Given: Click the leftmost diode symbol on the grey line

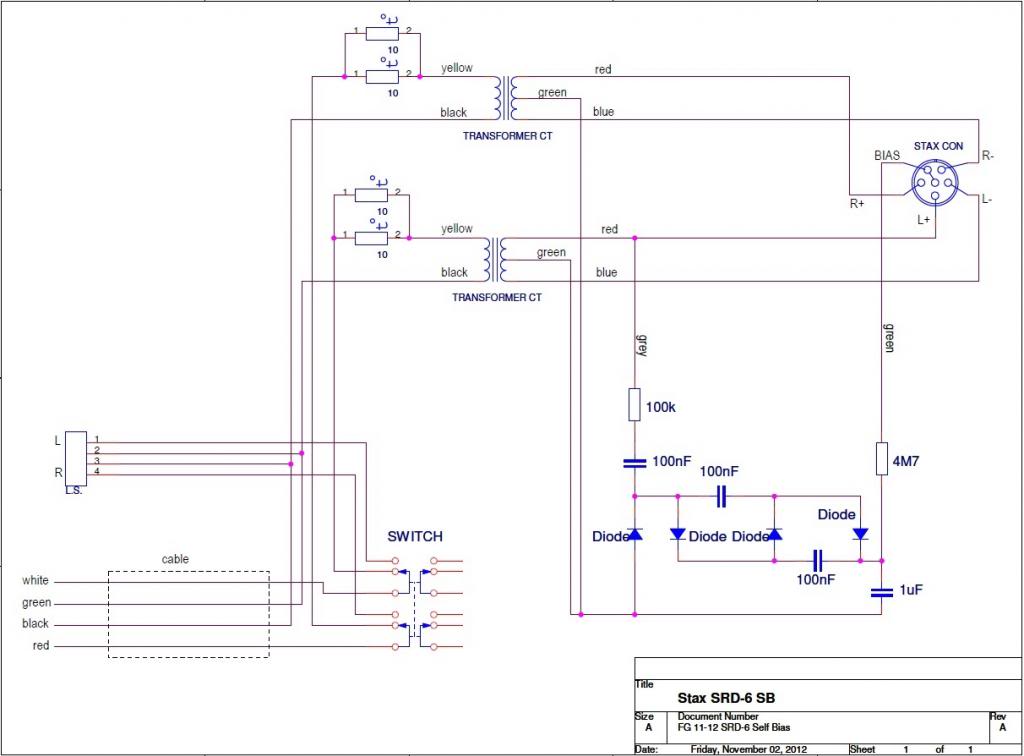Looking at the screenshot, I should (x=634, y=535).
